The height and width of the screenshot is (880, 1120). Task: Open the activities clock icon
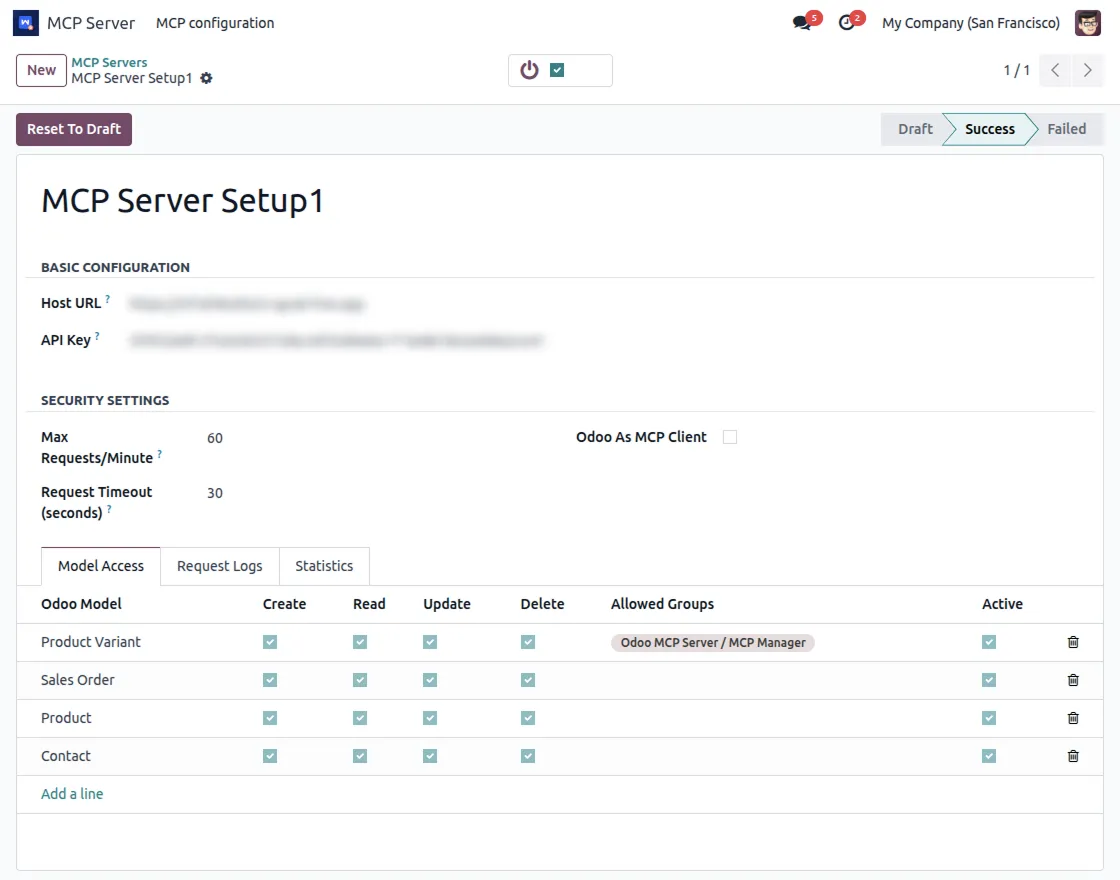click(x=847, y=23)
